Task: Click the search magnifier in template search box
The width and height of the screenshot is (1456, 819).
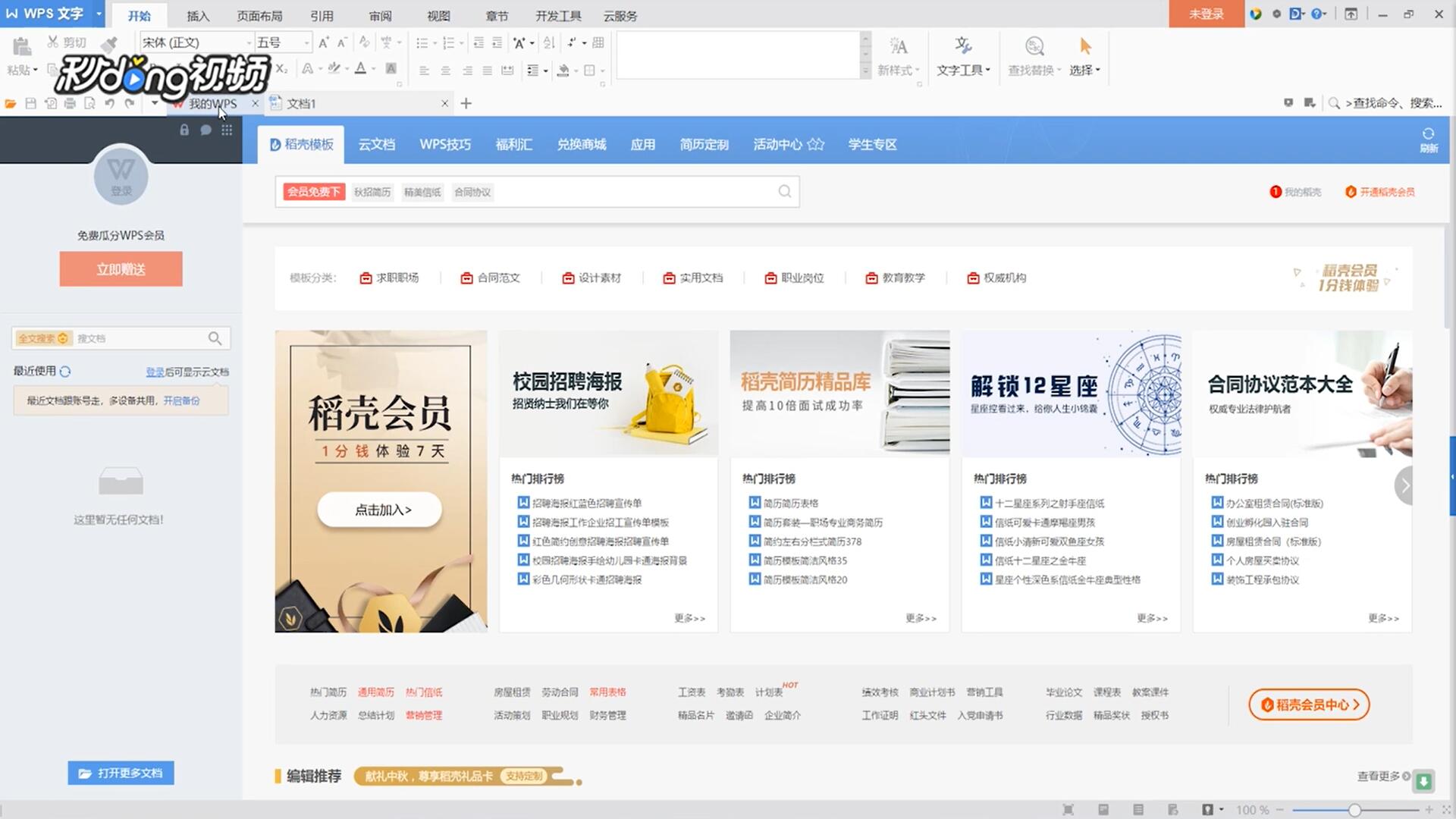Action: tap(785, 192)
